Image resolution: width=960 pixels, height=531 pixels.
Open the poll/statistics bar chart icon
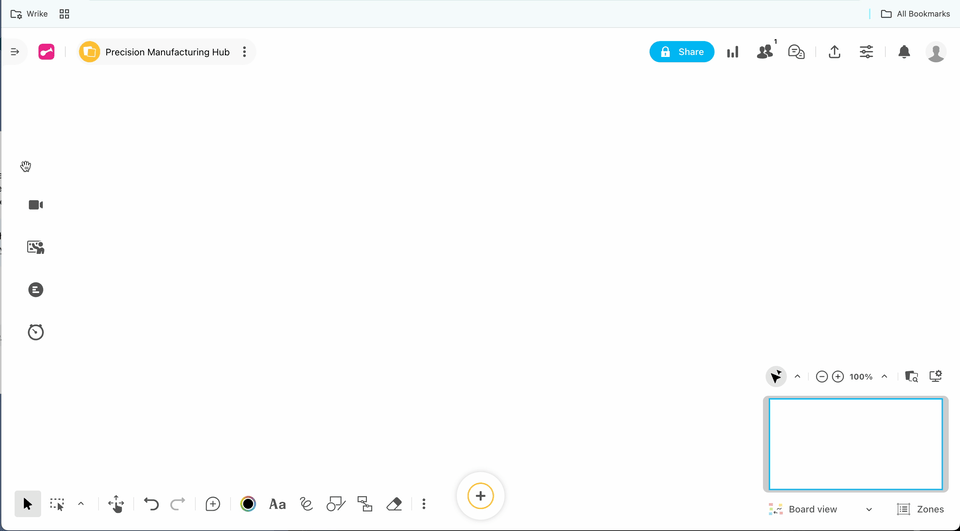pyautogui.click(x=733, y=52)
